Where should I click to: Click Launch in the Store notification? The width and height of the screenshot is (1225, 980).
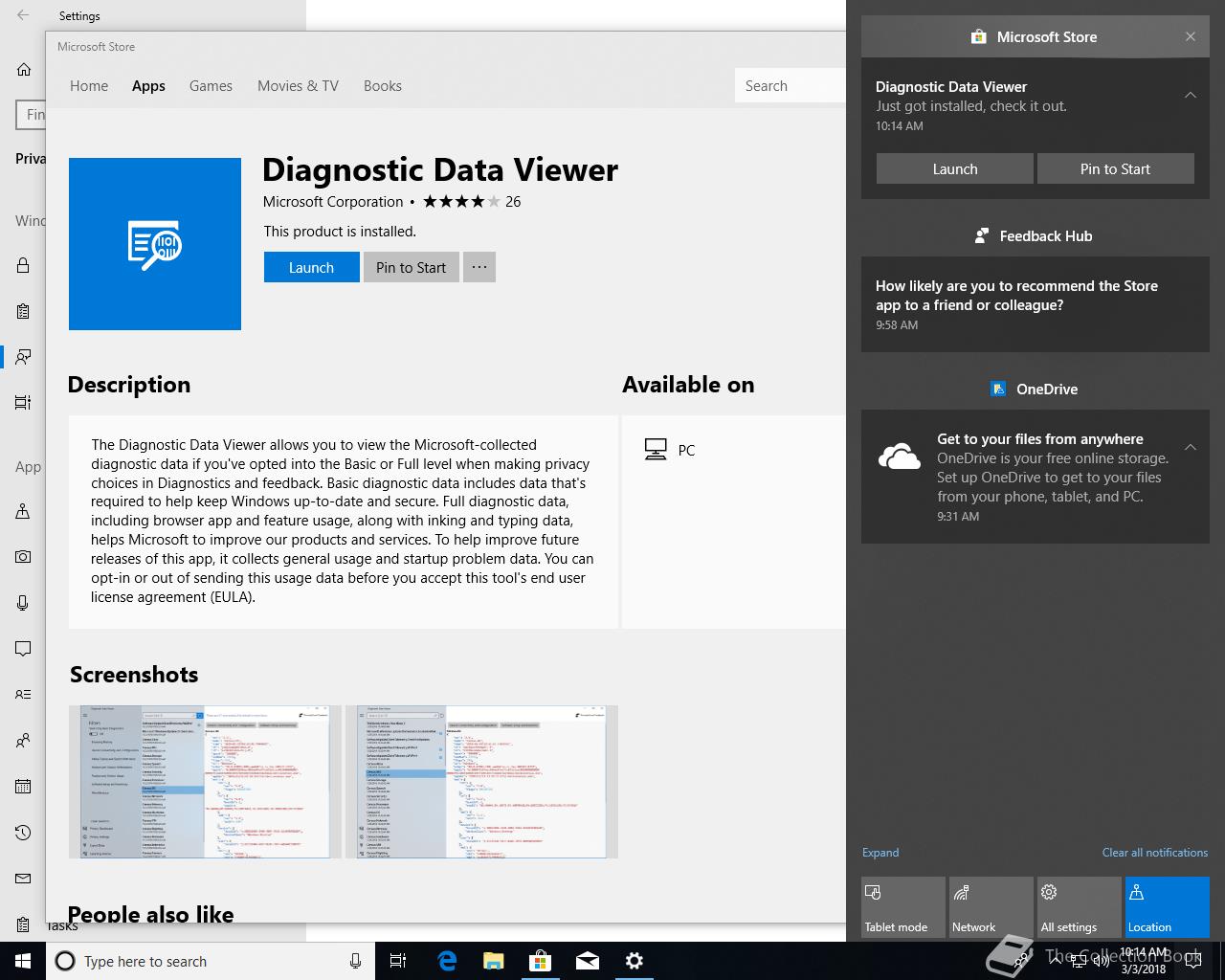[x=955, y=168]
